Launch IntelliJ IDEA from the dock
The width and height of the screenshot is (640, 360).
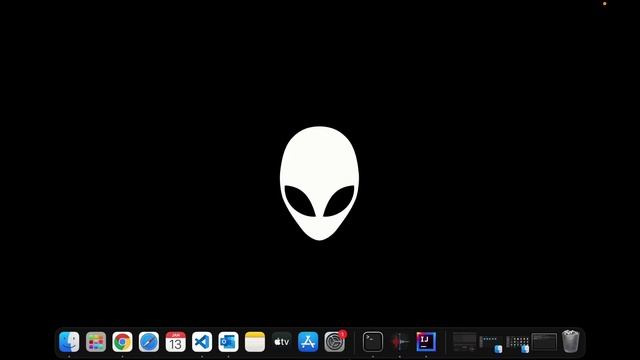(x=426, y=342)
